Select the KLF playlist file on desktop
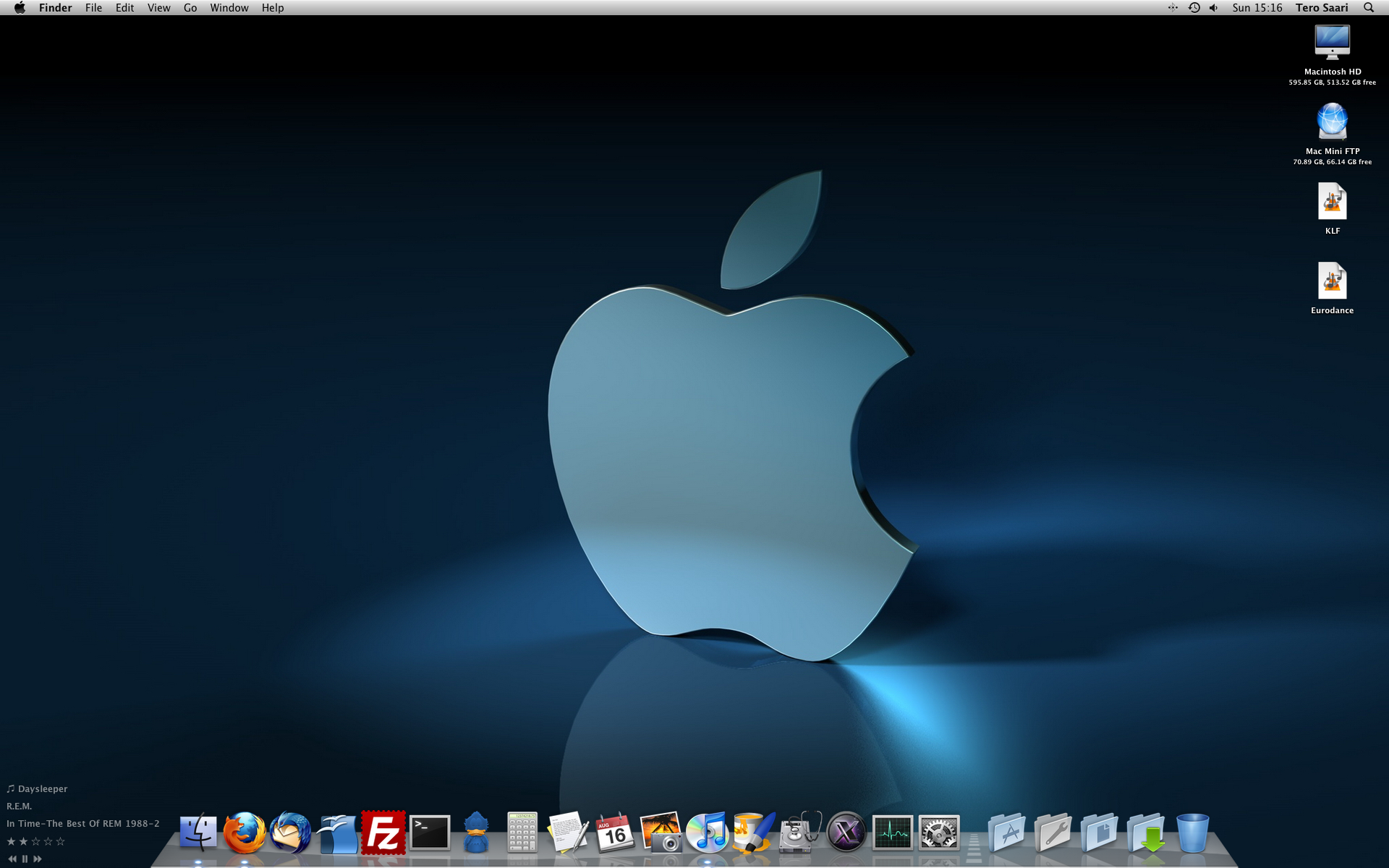This screenshot has width=1389, height=868. (x=1332, y=201)
